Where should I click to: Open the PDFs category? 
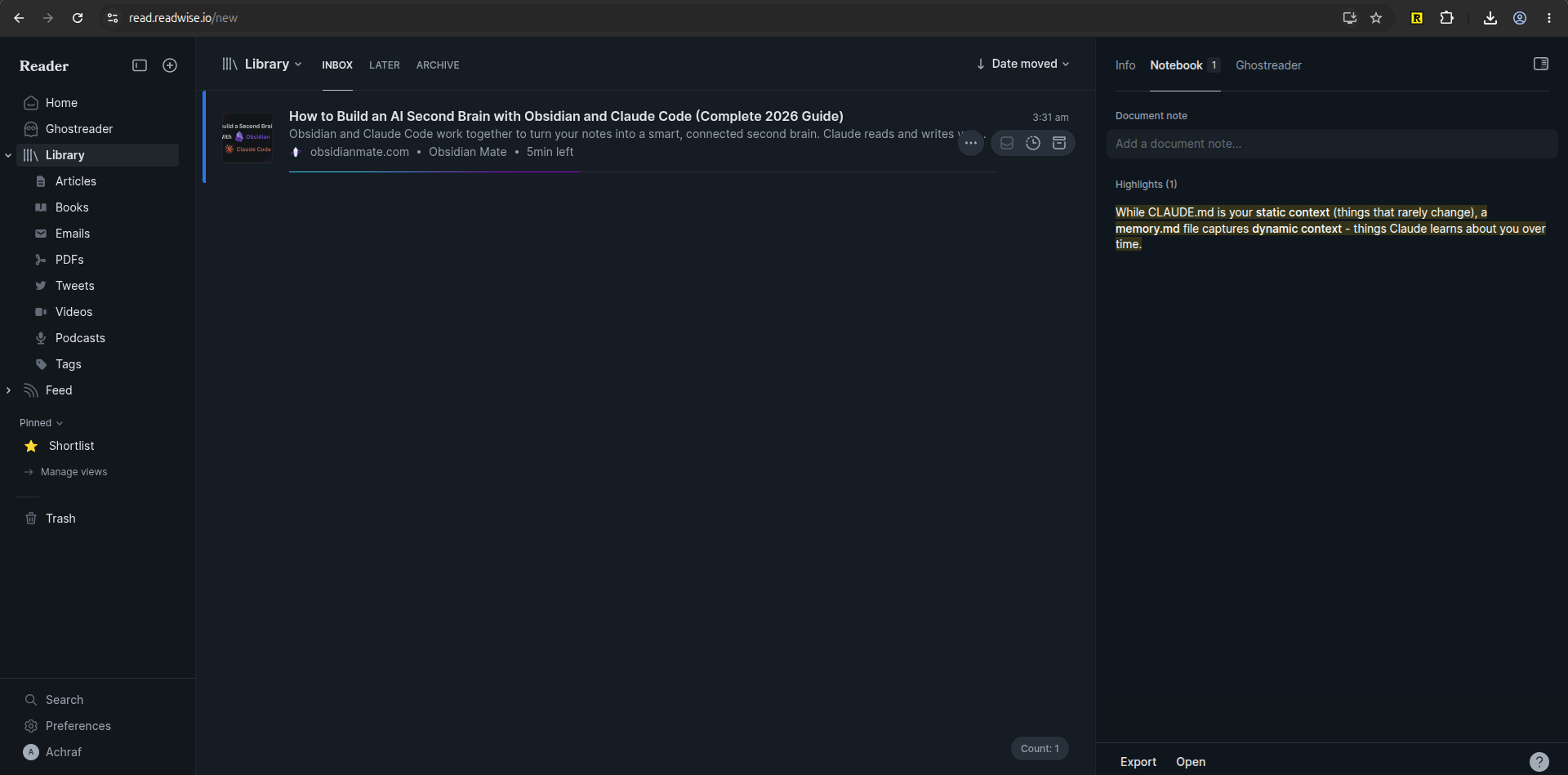coord(69,260)
